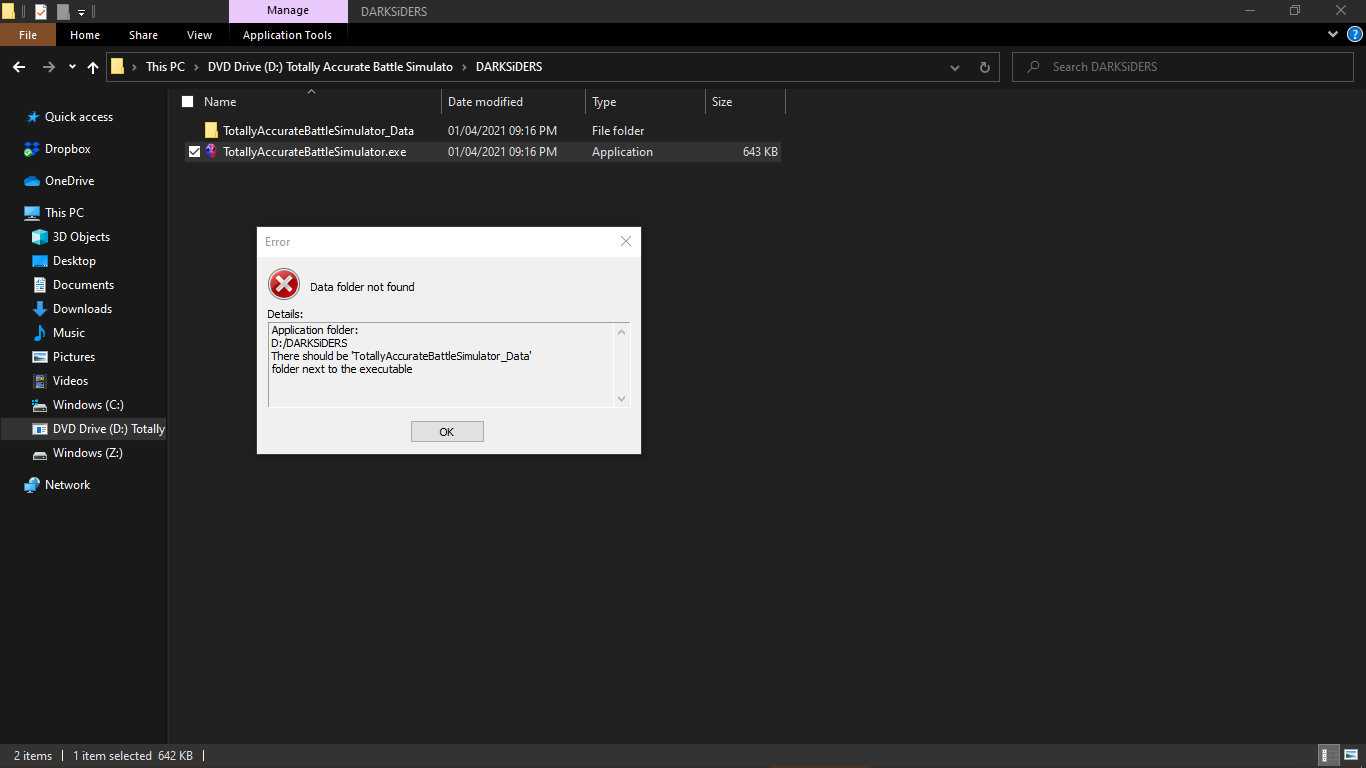The width and height of the screenshot is (1366, 768).
Task: Click the Dropbox icon in sidebar
Action: coord(32,149)
